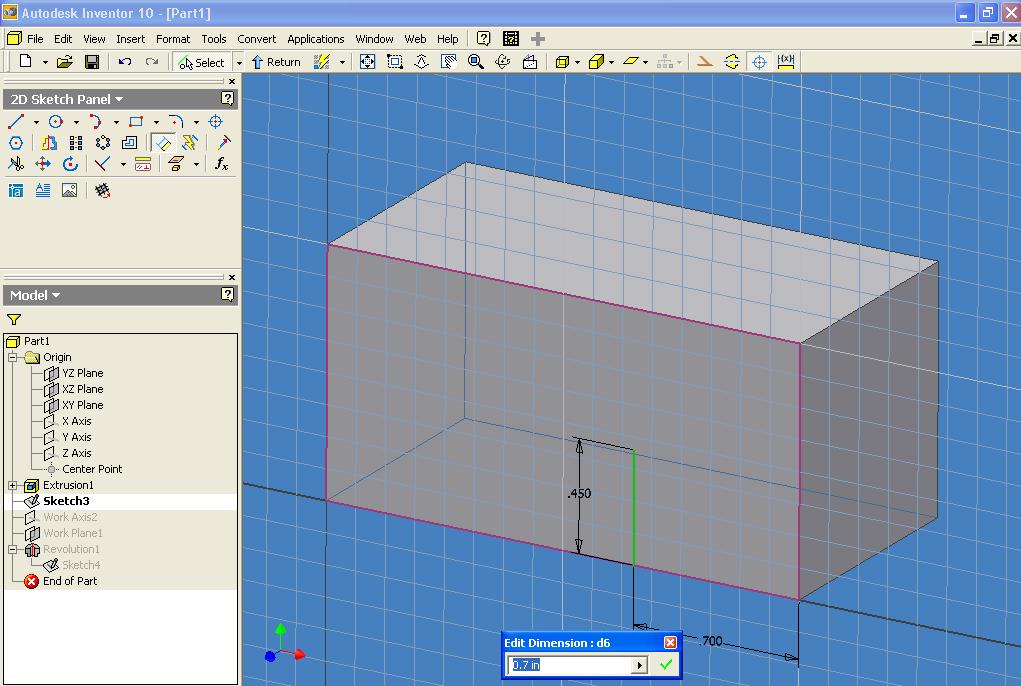Open the Select mode dropdown arrow

point(239,62)
